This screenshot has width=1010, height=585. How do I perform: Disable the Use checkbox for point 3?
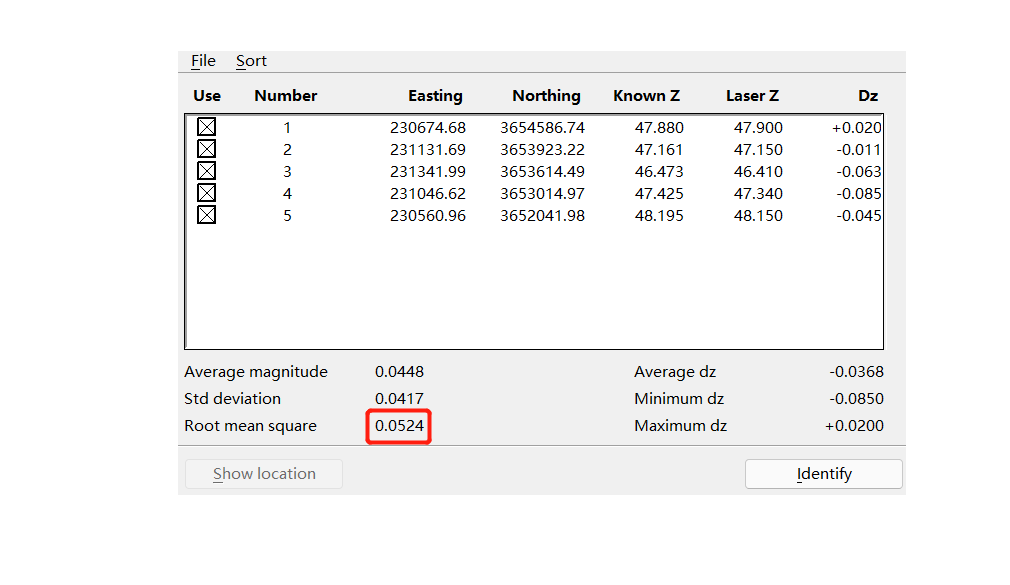point(207,171)
